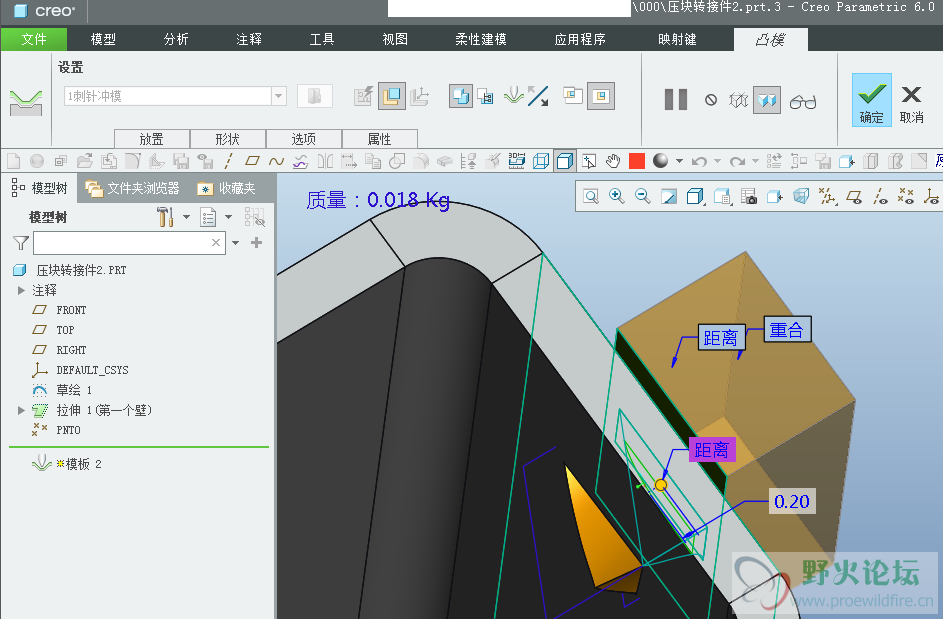This screenshot has height=619, width=943.
Task: Open the 属性 panel
Action: click(379, 139)
